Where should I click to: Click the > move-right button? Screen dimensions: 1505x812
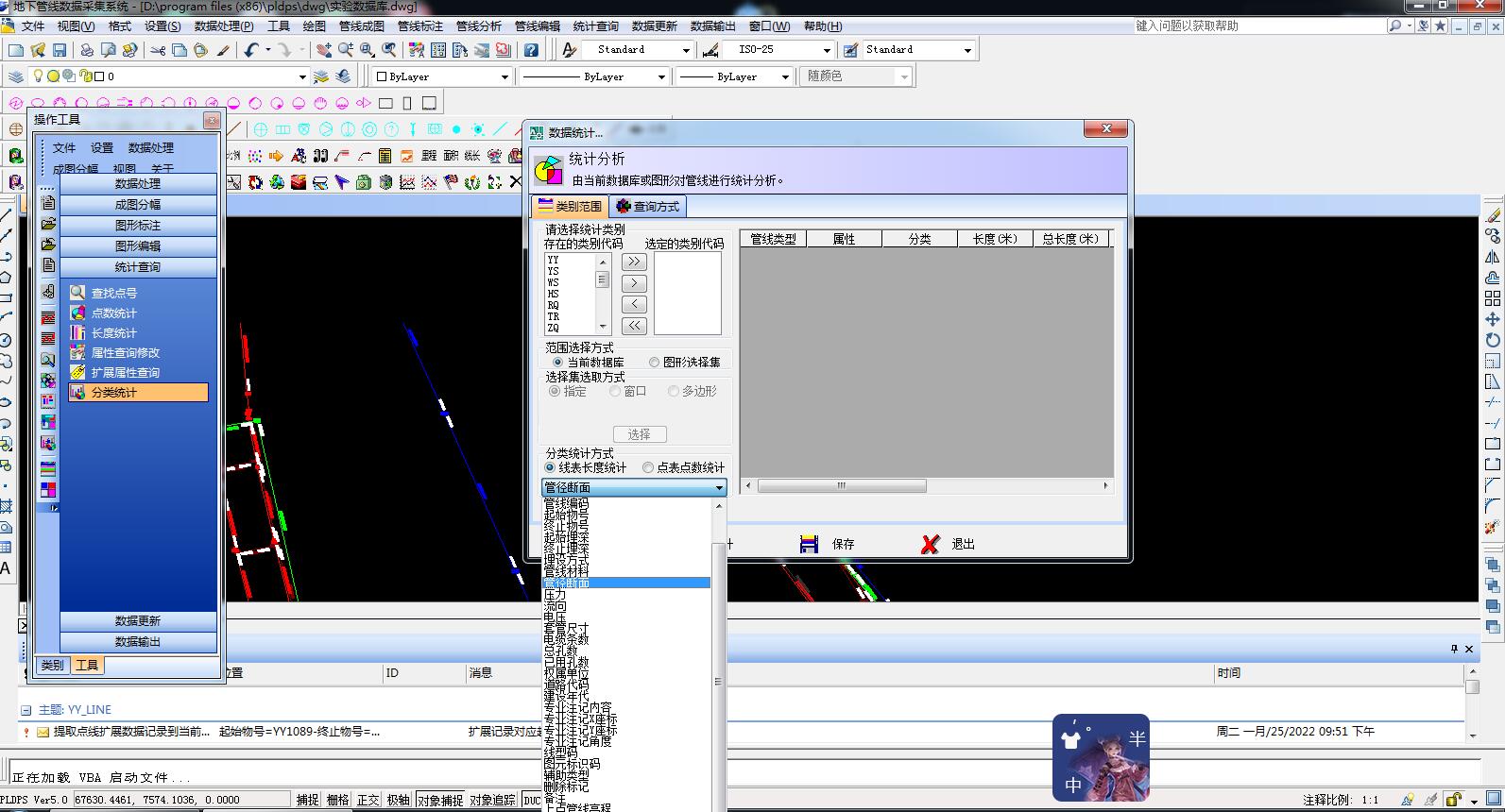coord(634,283)
